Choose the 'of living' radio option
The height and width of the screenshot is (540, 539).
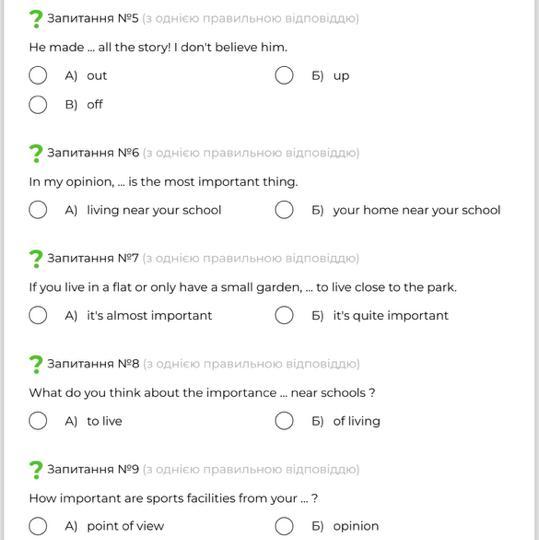284,420
